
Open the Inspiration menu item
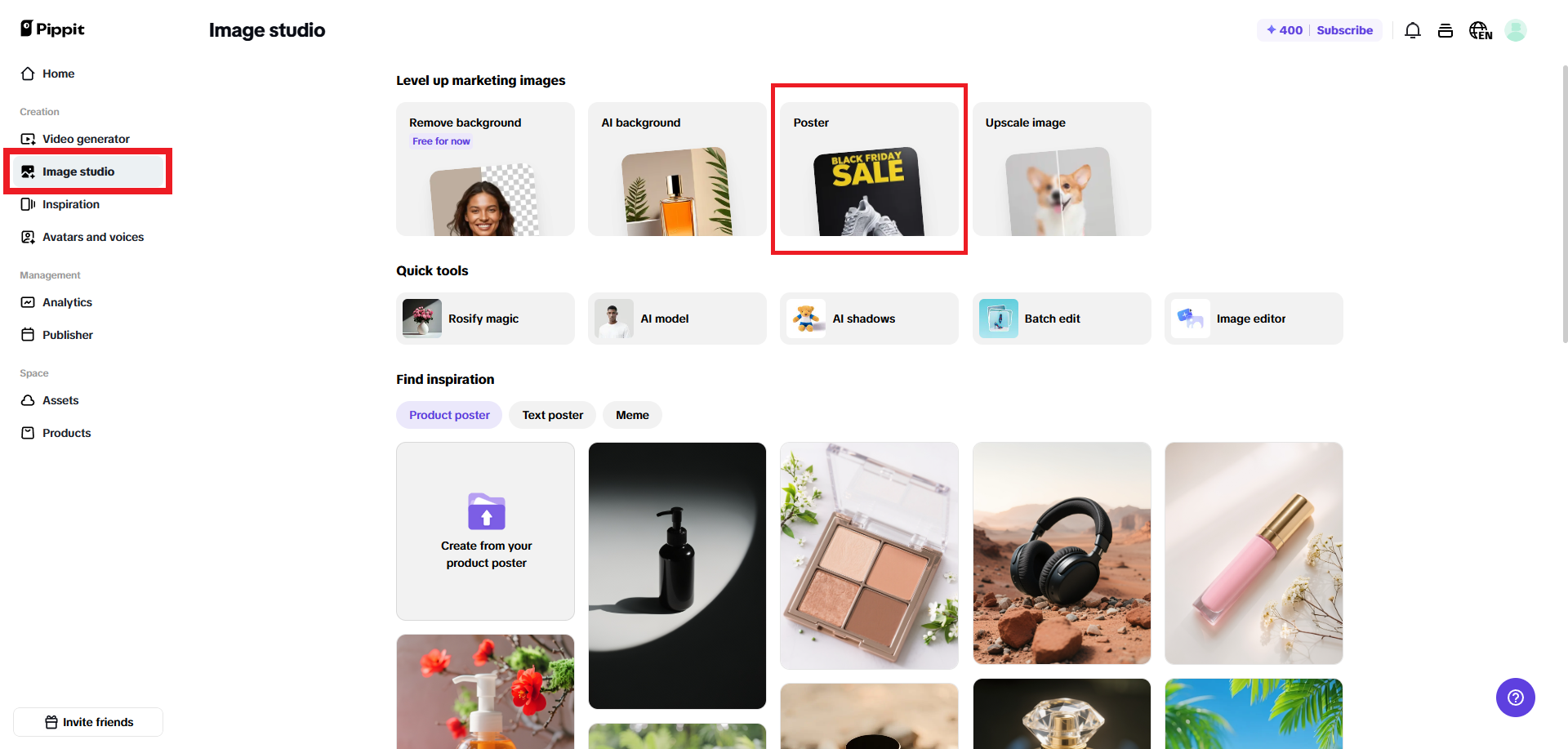coord(71,204)
